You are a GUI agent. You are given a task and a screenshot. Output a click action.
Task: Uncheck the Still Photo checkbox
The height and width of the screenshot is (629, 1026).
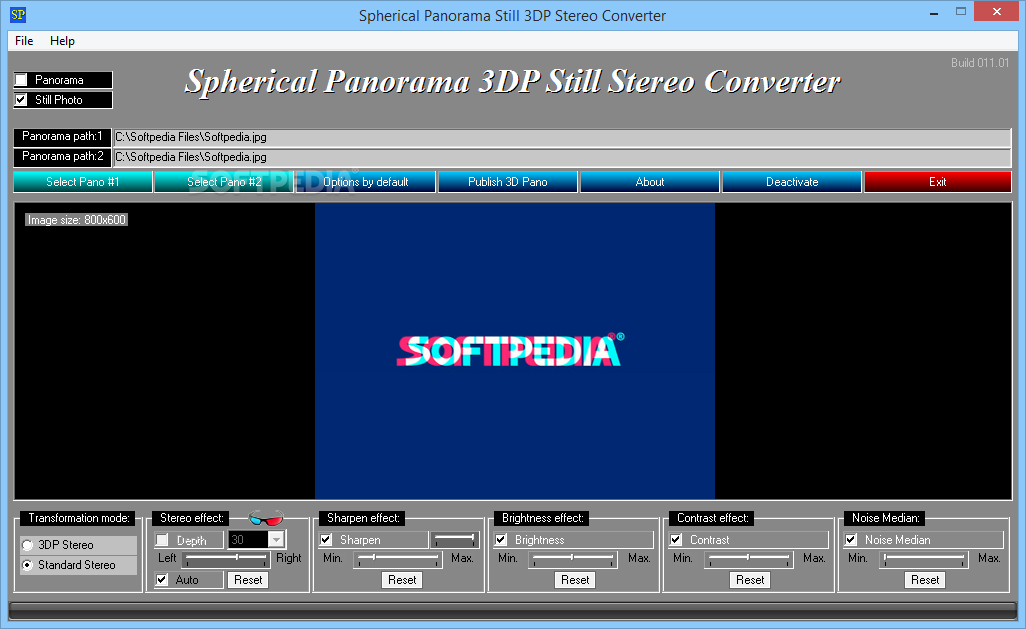pyautogui.click(x=22, y=99)
